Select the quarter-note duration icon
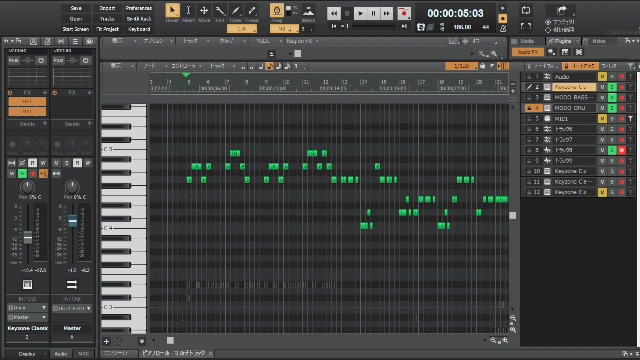Viewport: 640px width, 360px height. 261,66
